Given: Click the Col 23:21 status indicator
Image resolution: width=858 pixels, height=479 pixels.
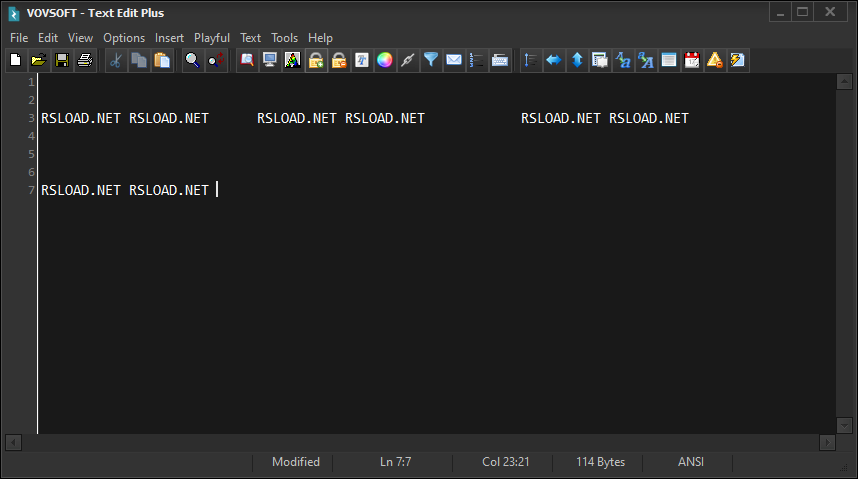Looking at the screenshot, I should (506, 462).
